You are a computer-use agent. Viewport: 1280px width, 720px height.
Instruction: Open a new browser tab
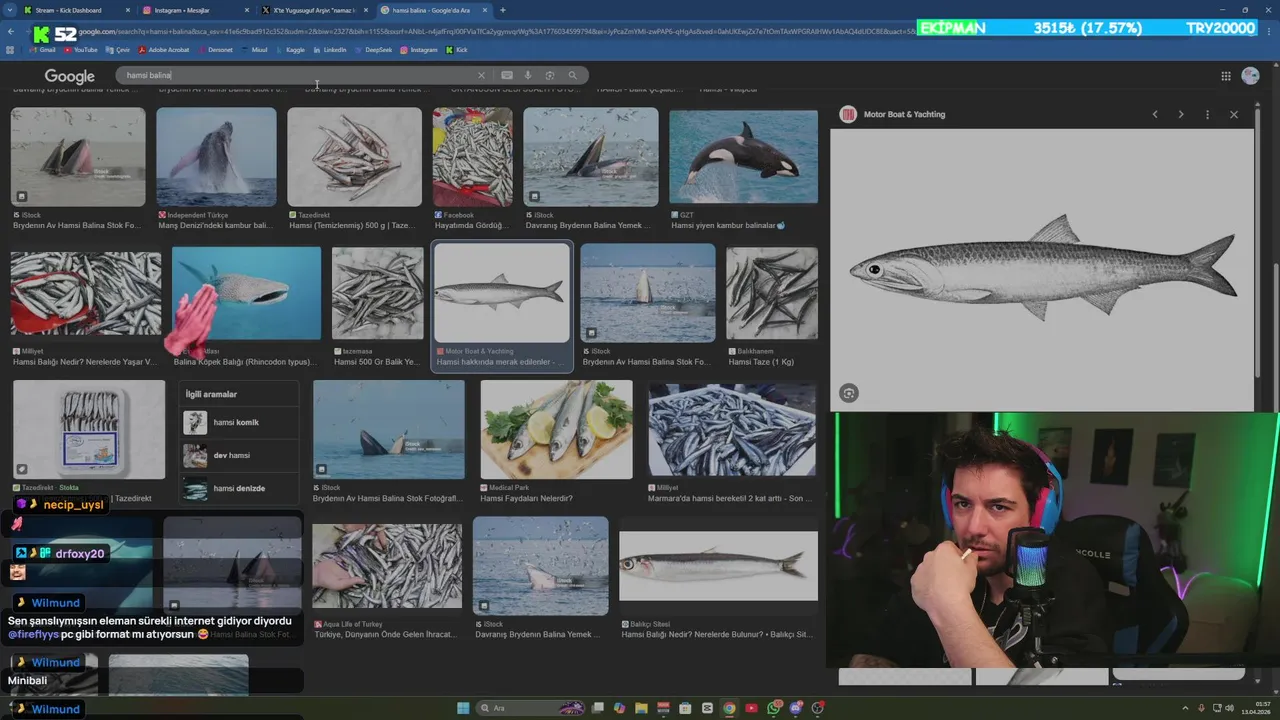click(x=502, y=10)
